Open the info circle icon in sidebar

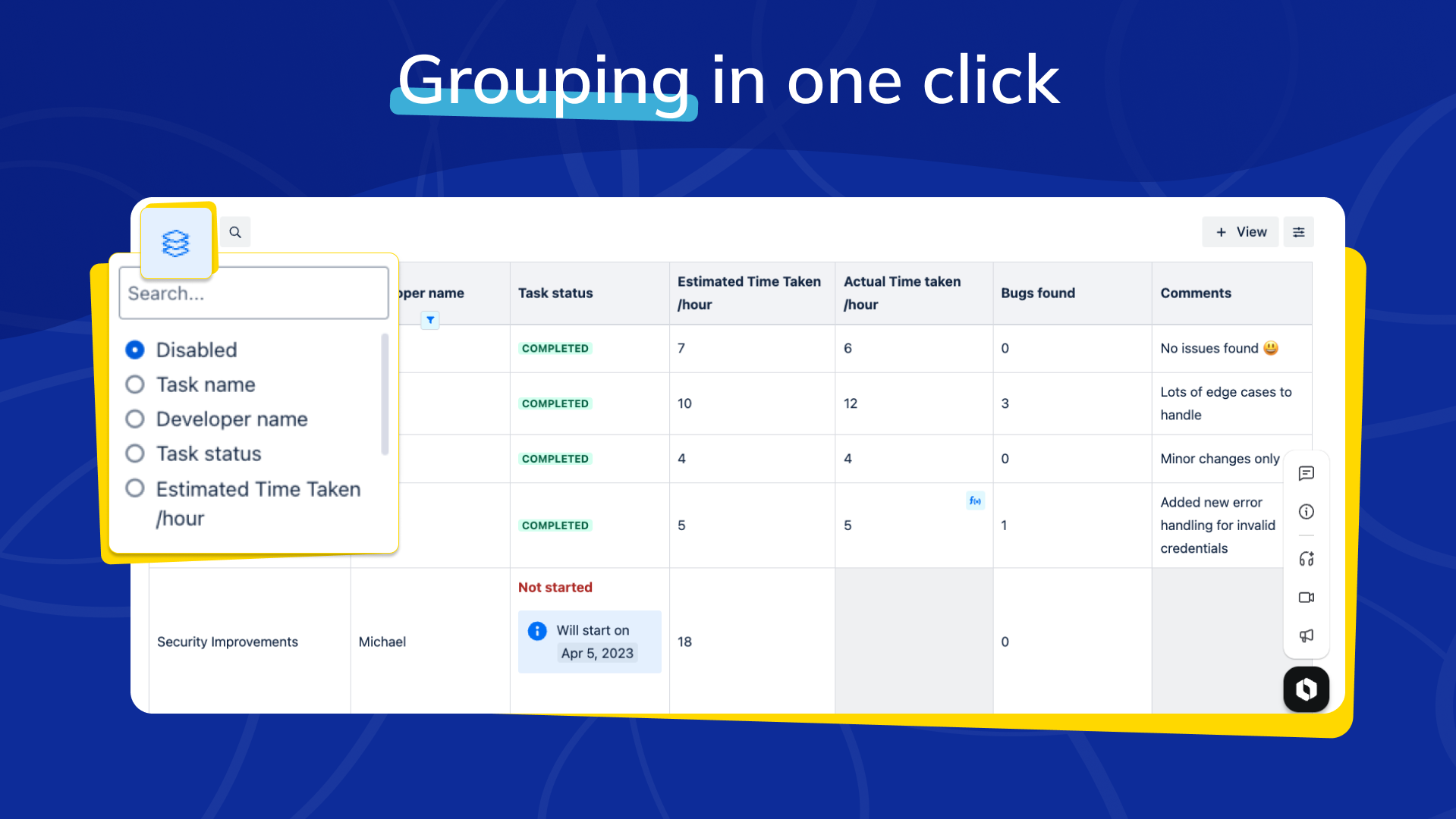(x=1306, y=512)
